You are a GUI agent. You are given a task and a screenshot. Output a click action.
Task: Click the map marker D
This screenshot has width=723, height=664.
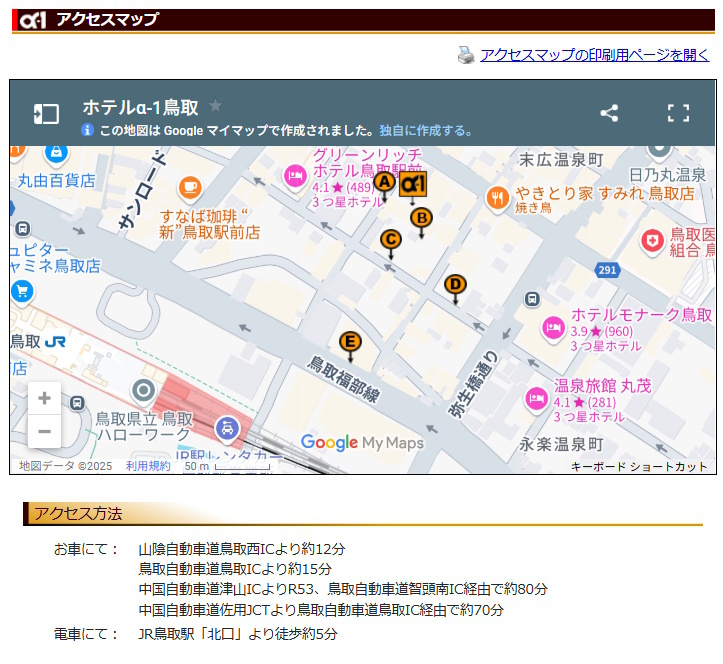tap(456, 286)
